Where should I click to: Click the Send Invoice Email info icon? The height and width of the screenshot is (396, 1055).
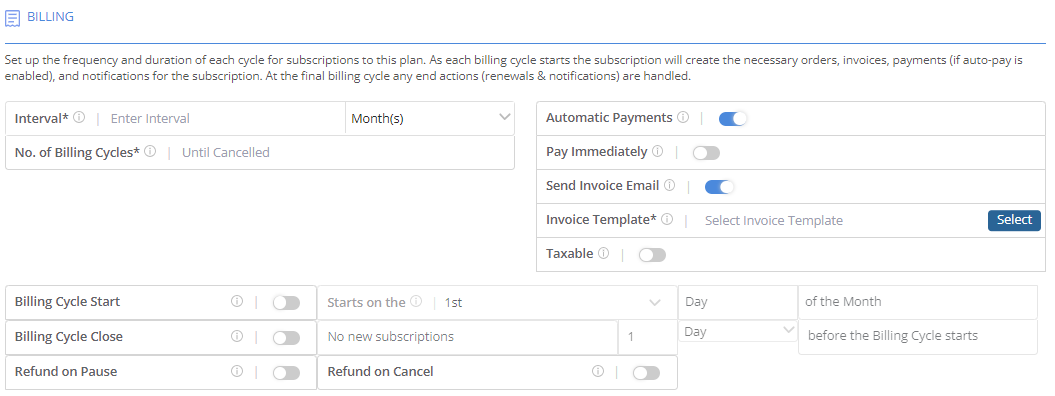tap(669, 186)
